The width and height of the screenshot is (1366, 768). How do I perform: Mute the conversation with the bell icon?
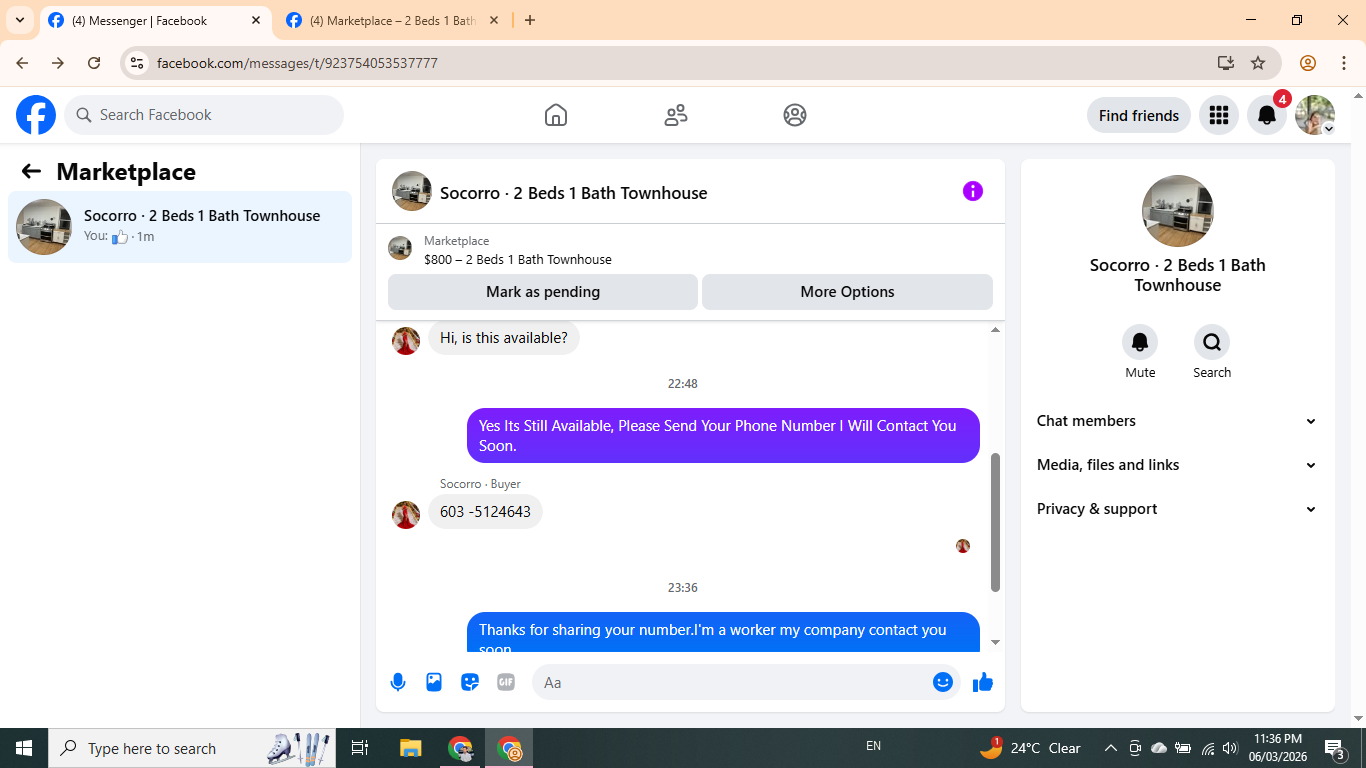click(1140, 343)
